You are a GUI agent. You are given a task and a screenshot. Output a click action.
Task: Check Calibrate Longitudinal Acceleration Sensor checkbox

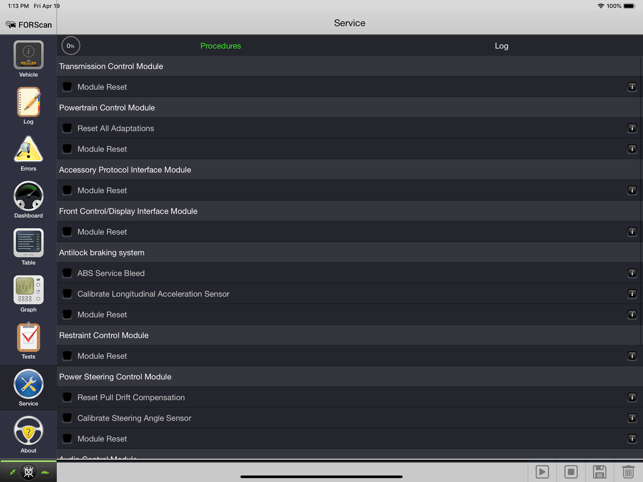click(67, 294)
